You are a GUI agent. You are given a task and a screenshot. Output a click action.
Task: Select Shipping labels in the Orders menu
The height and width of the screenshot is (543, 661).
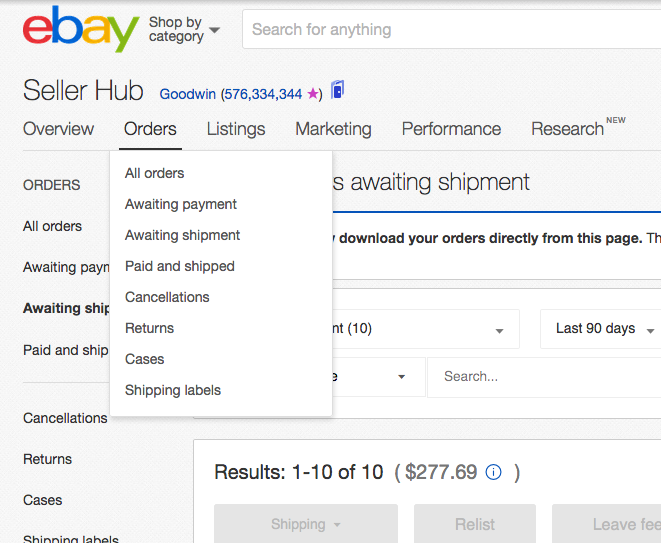coord(173,390)
